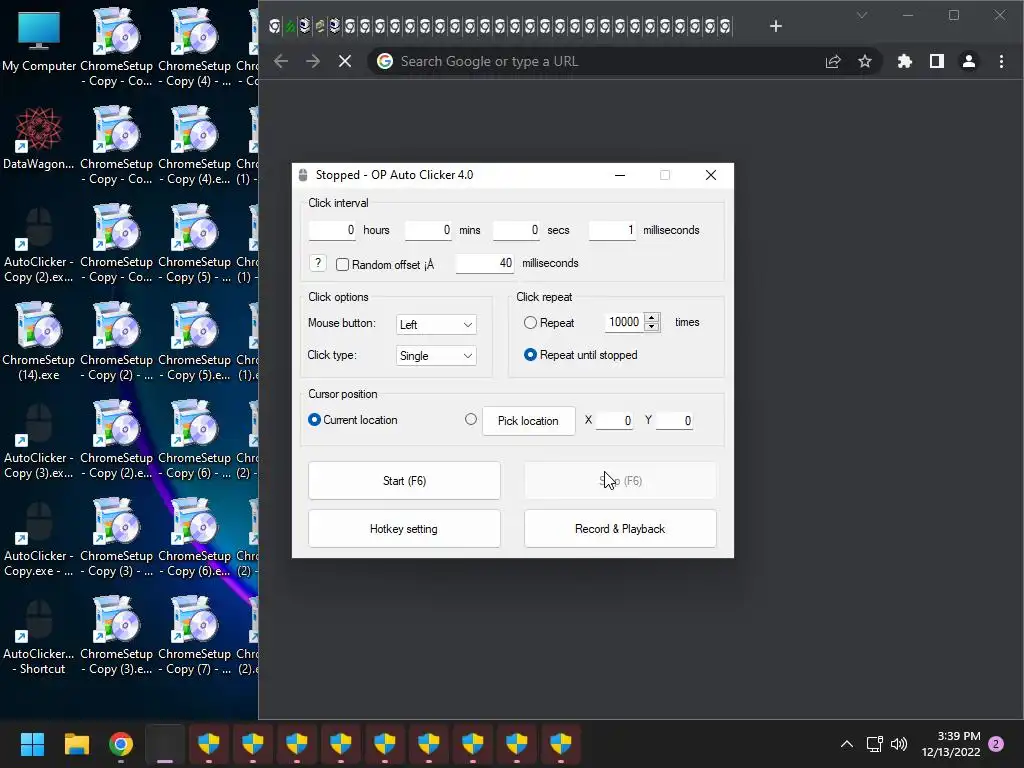
Task: Click the Pick location button
Action: (528, 421)
